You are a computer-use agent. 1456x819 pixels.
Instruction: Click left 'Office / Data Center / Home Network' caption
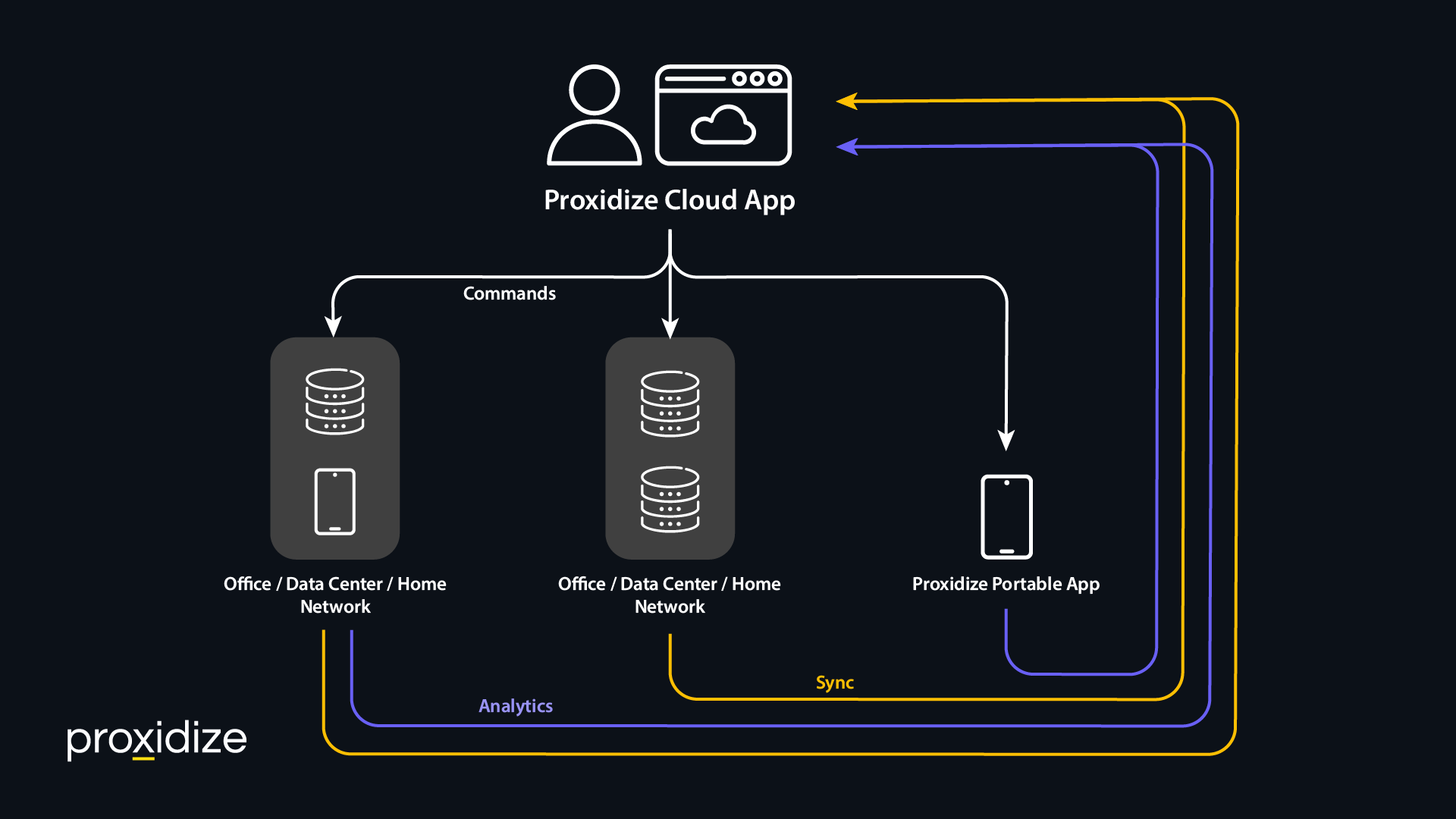point(335,595)
